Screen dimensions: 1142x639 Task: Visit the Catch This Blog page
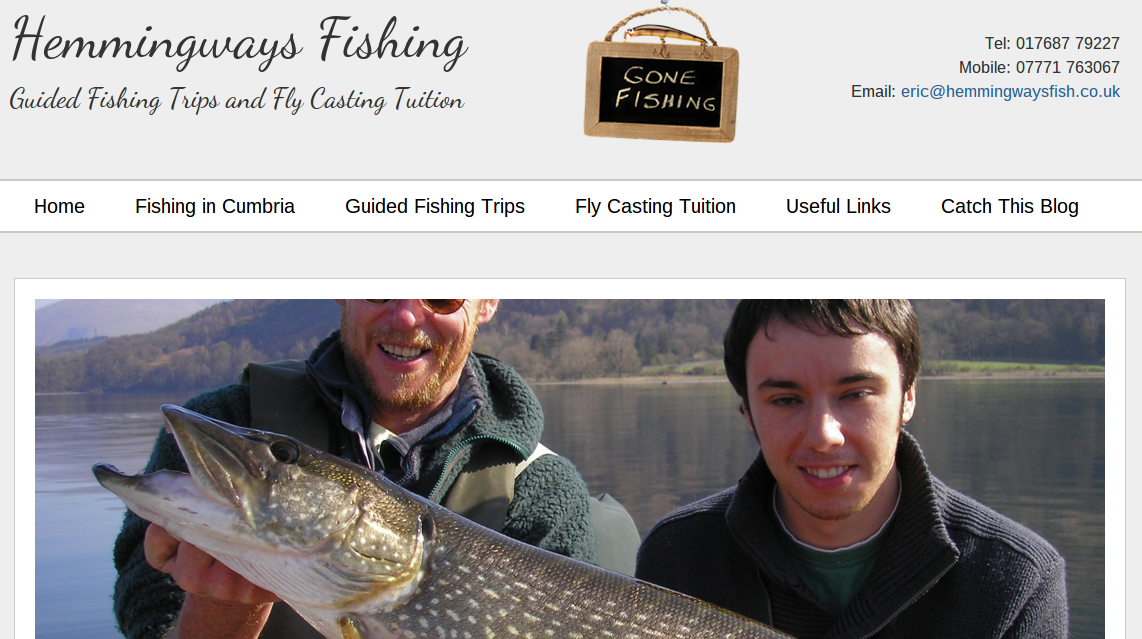point(1009,207)
